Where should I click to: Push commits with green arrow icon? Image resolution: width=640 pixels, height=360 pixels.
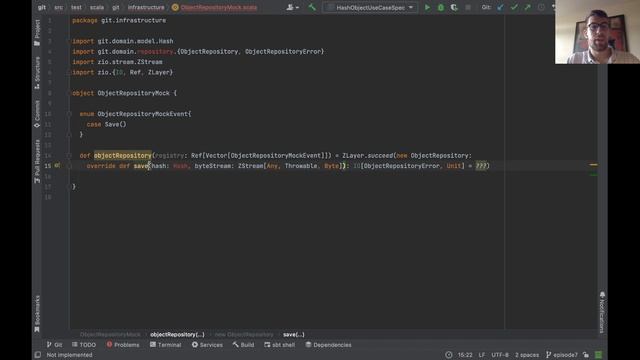tap(527, 7)
